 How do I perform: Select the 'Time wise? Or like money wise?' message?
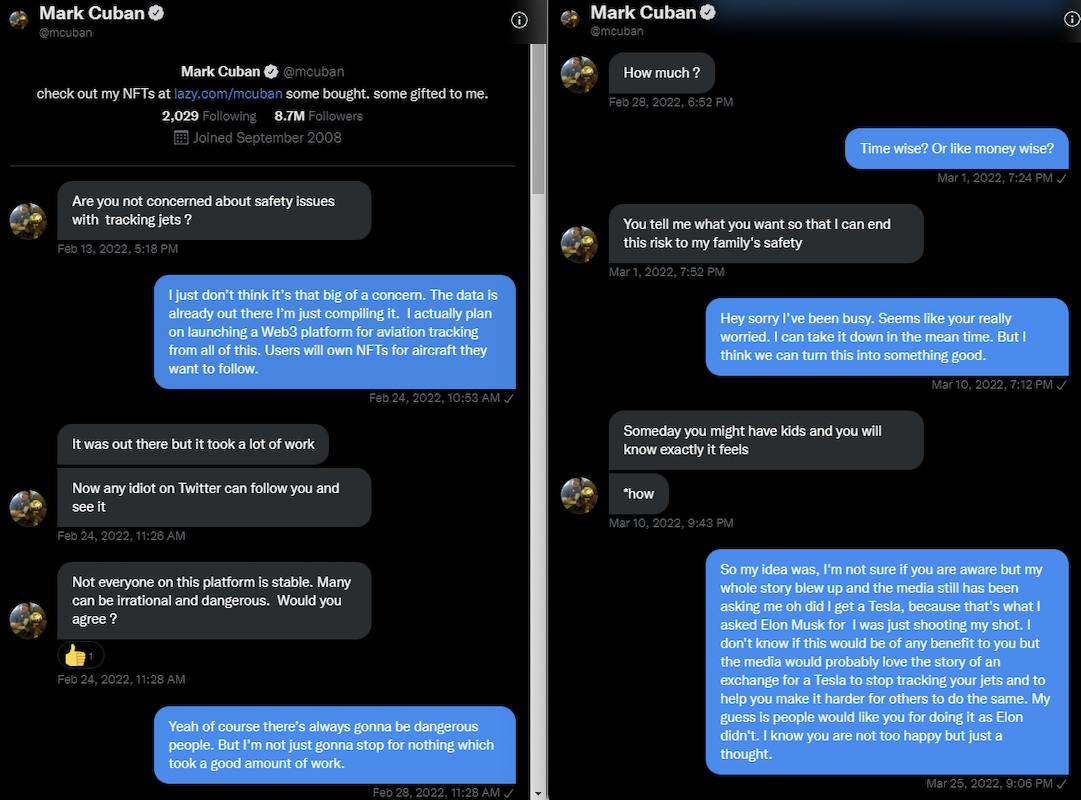(956, 148)
